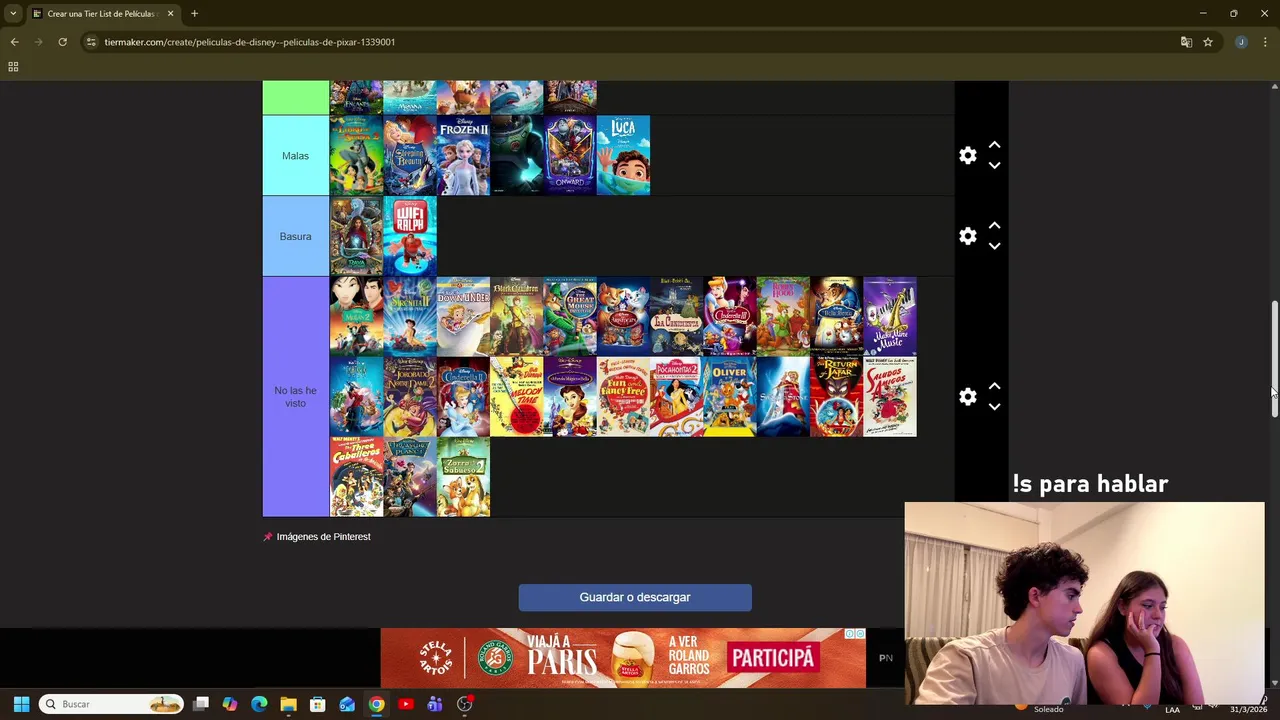The height and width of the screenshot is (720, 1280).
Task: Move the Malas tier up
Action: pyautogui.click(x=994, y=145)
